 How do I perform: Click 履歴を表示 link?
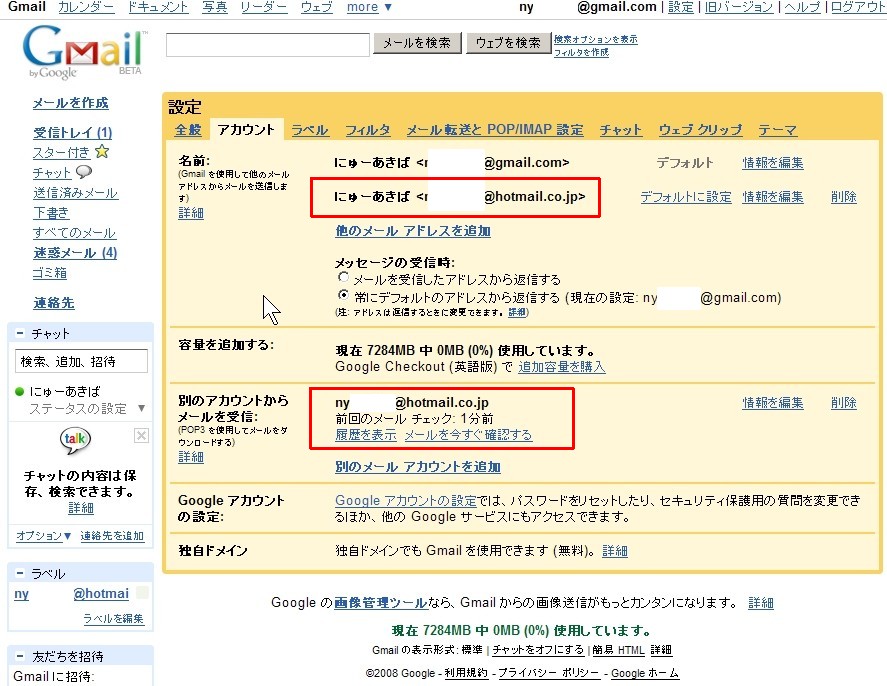click(366, 435)
